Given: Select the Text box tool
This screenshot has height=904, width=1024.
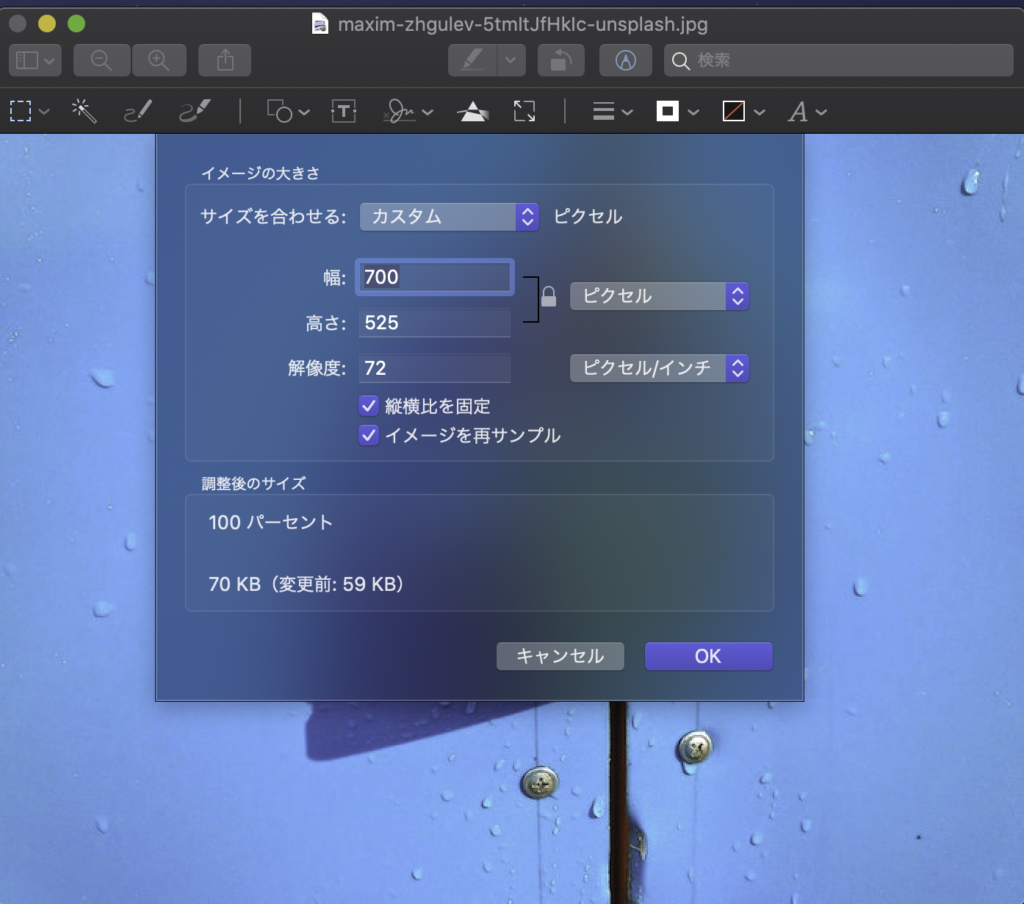Looking at the screenshot, I should pyautogui.click(x=344, y=111).
